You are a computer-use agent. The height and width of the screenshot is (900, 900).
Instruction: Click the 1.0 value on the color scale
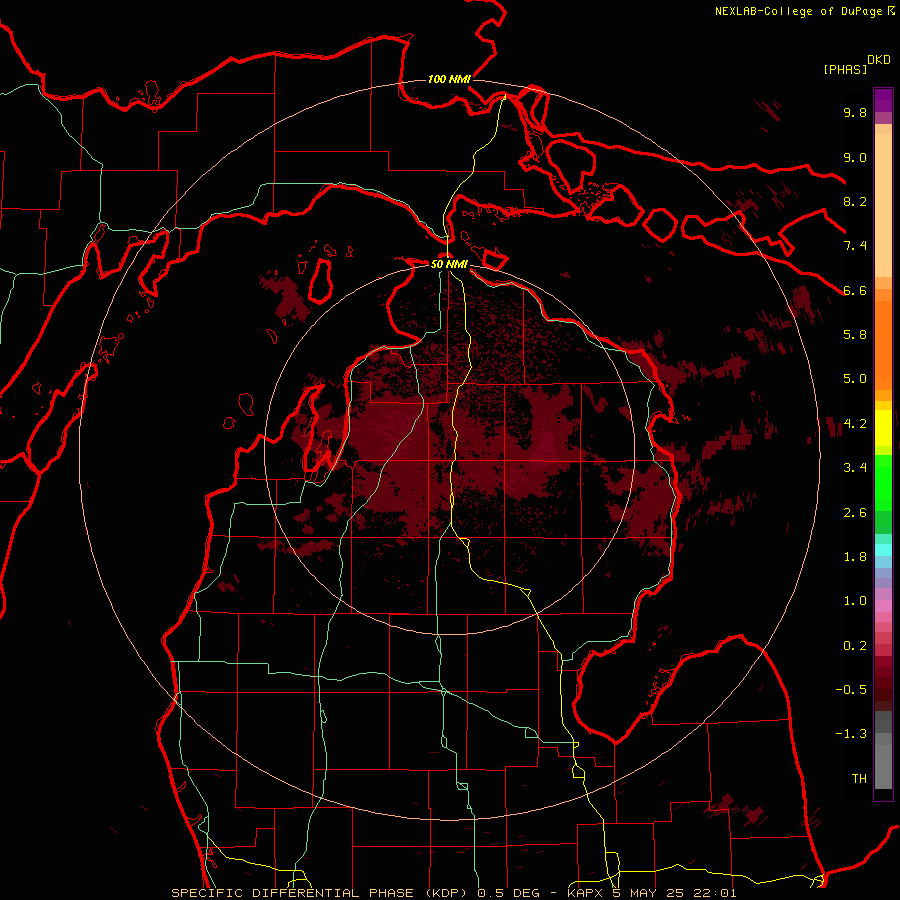pos(855,601)
